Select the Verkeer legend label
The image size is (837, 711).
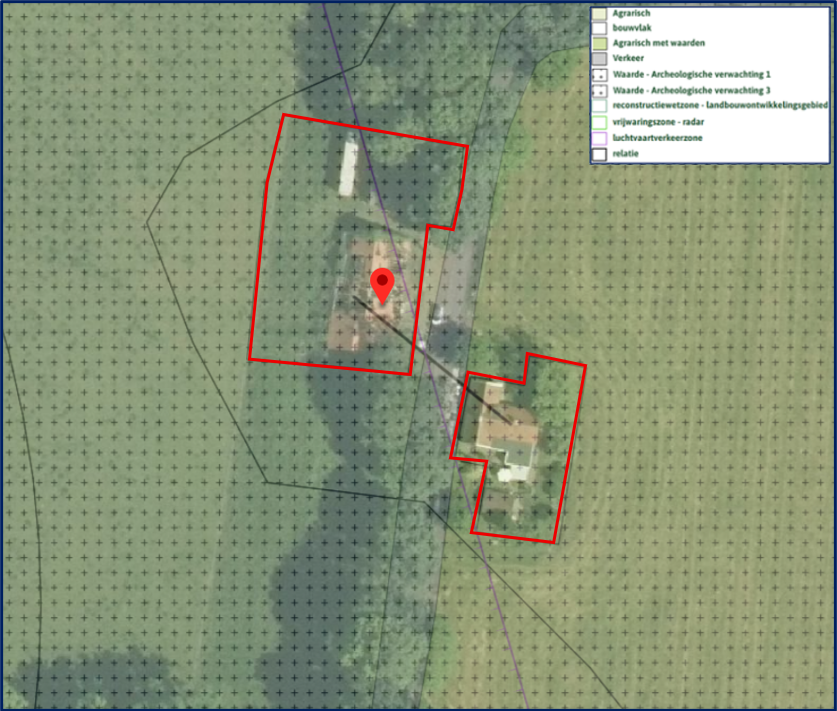628,58
